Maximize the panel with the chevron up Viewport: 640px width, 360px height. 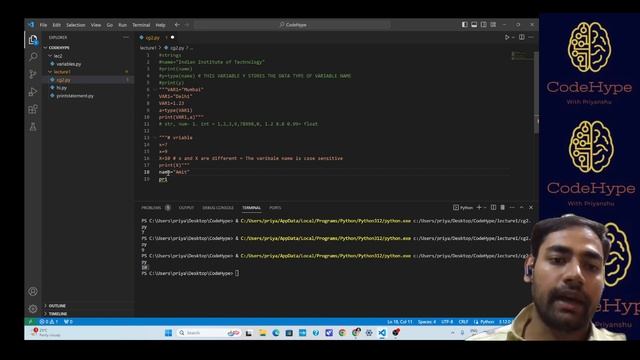(x=521, y=207)
